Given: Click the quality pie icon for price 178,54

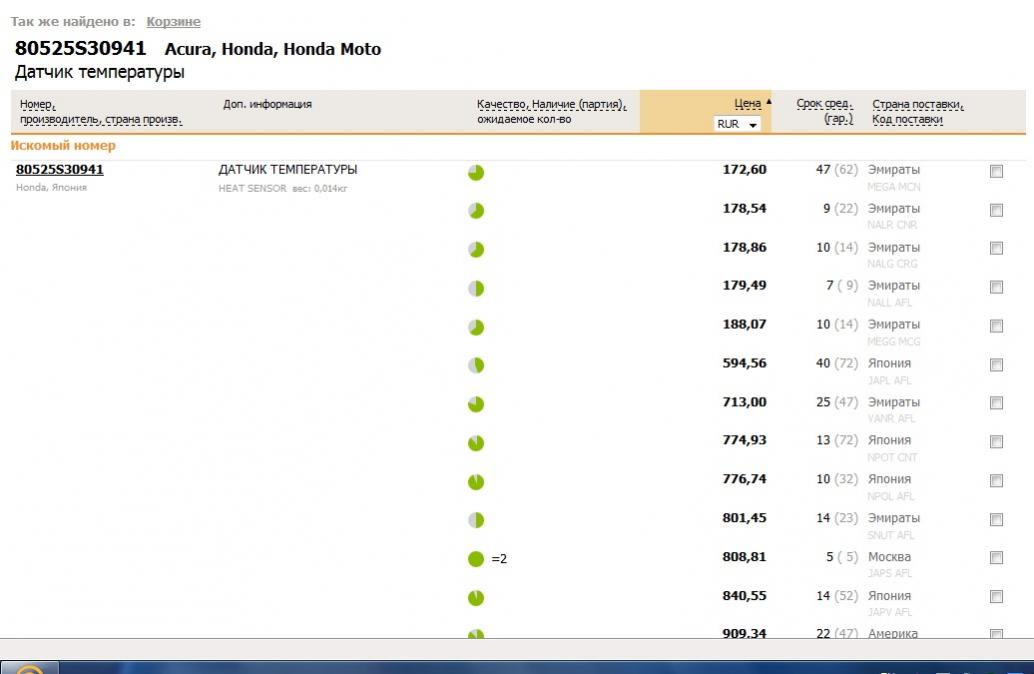Looking at the screenshot, I should click(476, 211).
